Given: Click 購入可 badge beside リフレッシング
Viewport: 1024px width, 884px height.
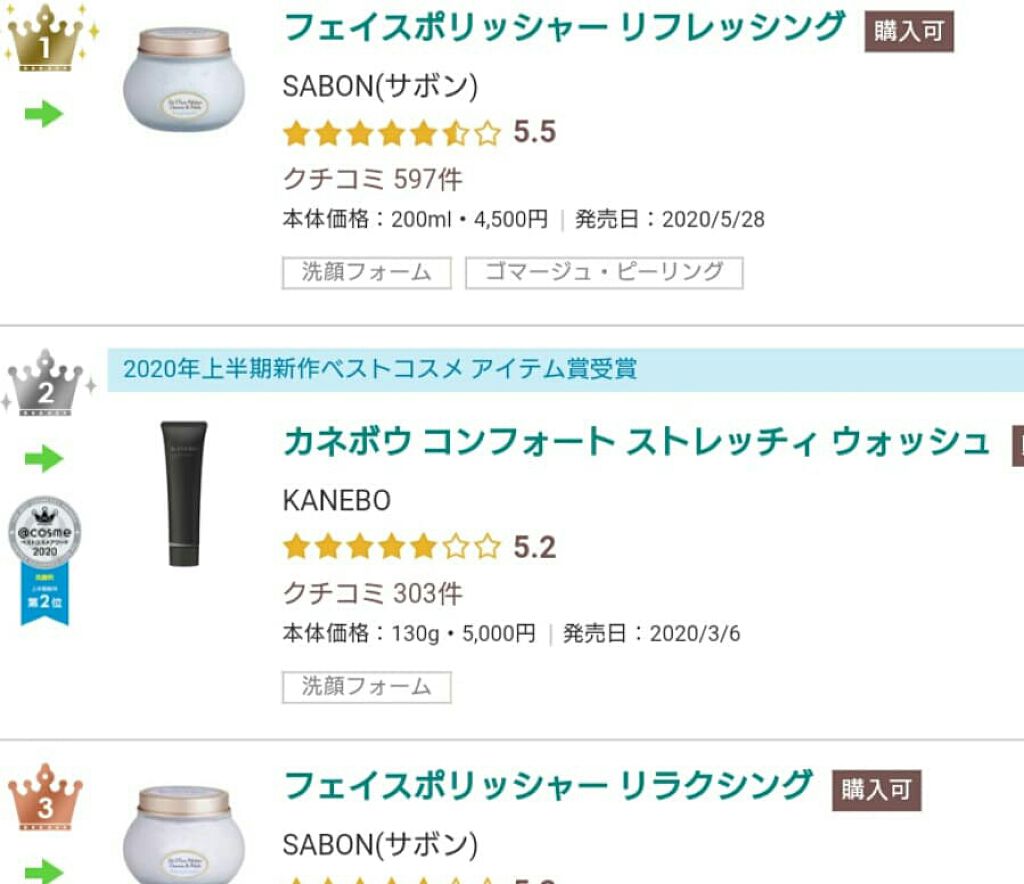Looking at the screenshot, I should [908, 32].
